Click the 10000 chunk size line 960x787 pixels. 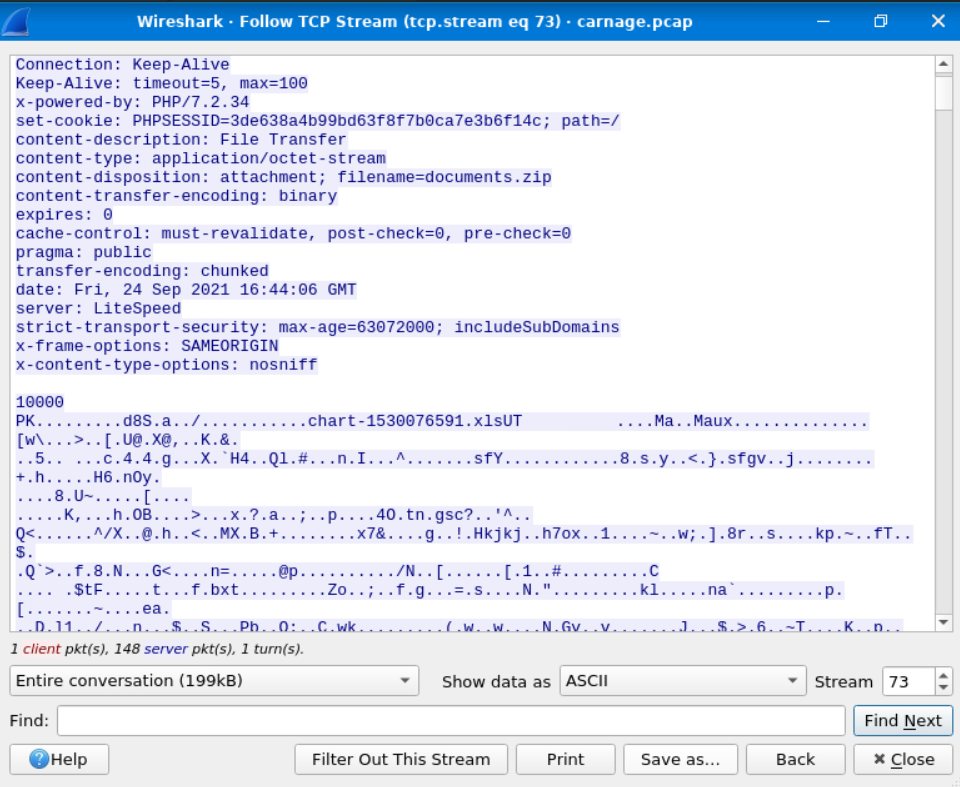click(x=40, y=402)
